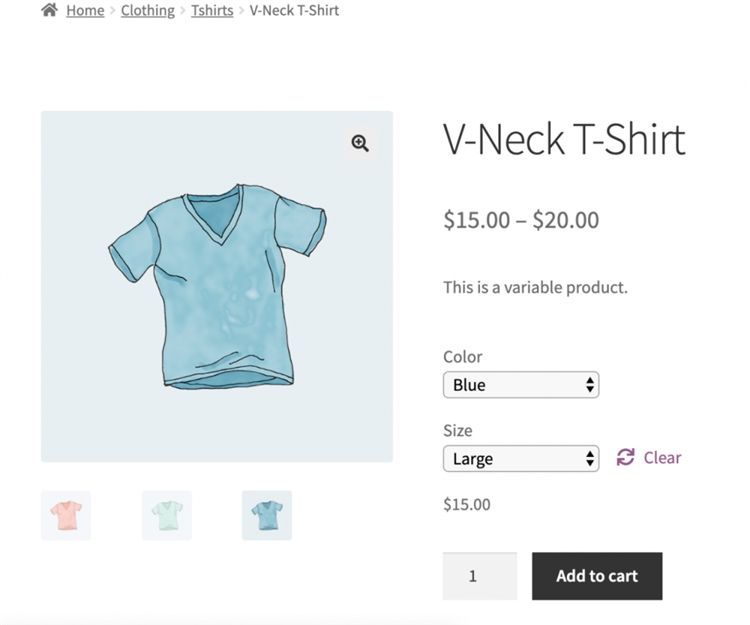
Task: Open the Color dropdown showing Blue
Action: tap(521, 385)
